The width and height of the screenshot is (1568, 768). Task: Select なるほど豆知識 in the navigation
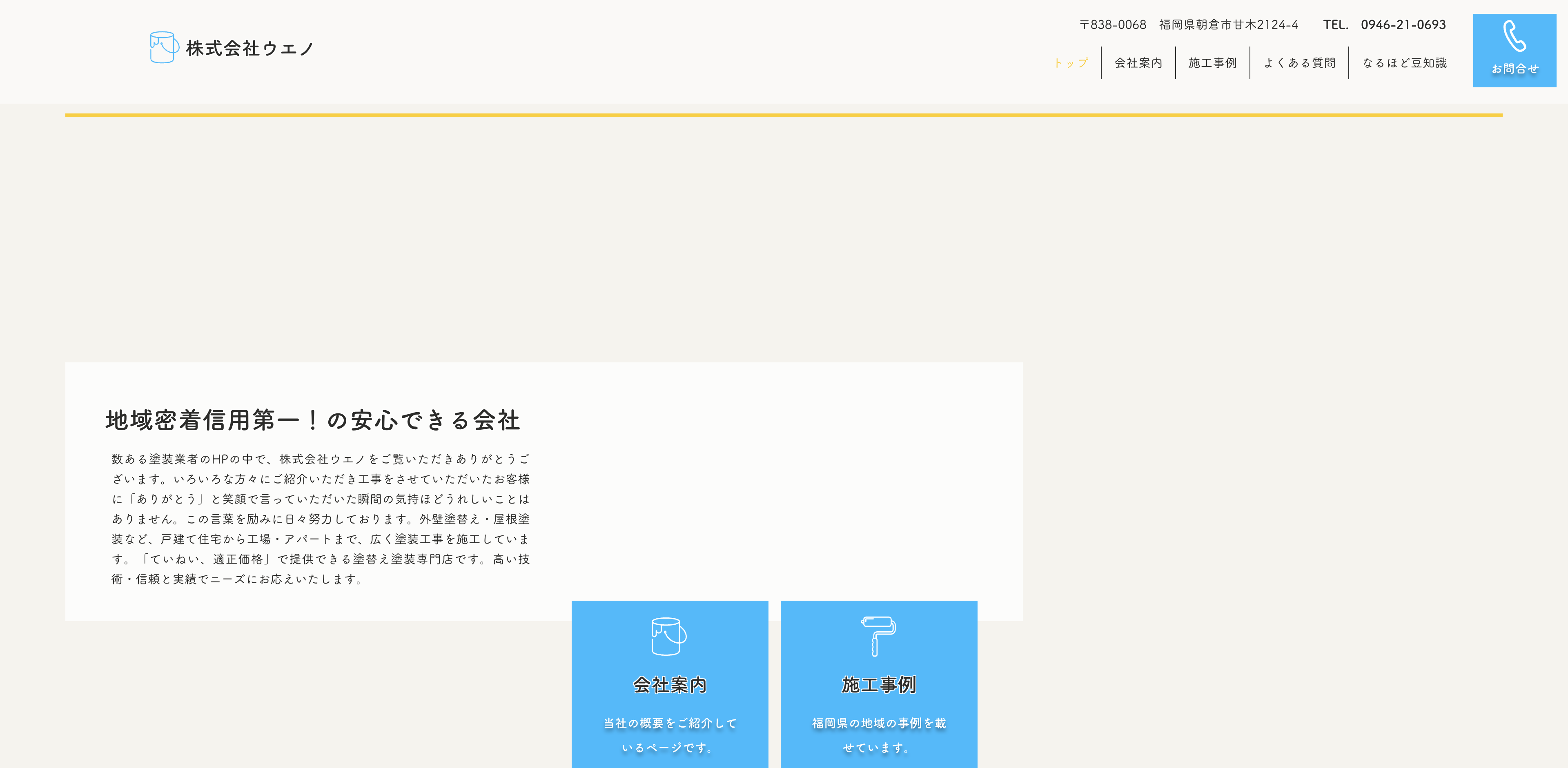1405,62
